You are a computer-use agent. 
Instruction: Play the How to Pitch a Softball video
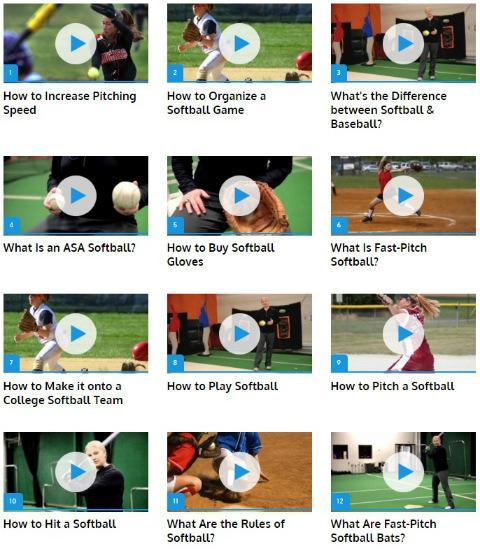pos(403,334)
